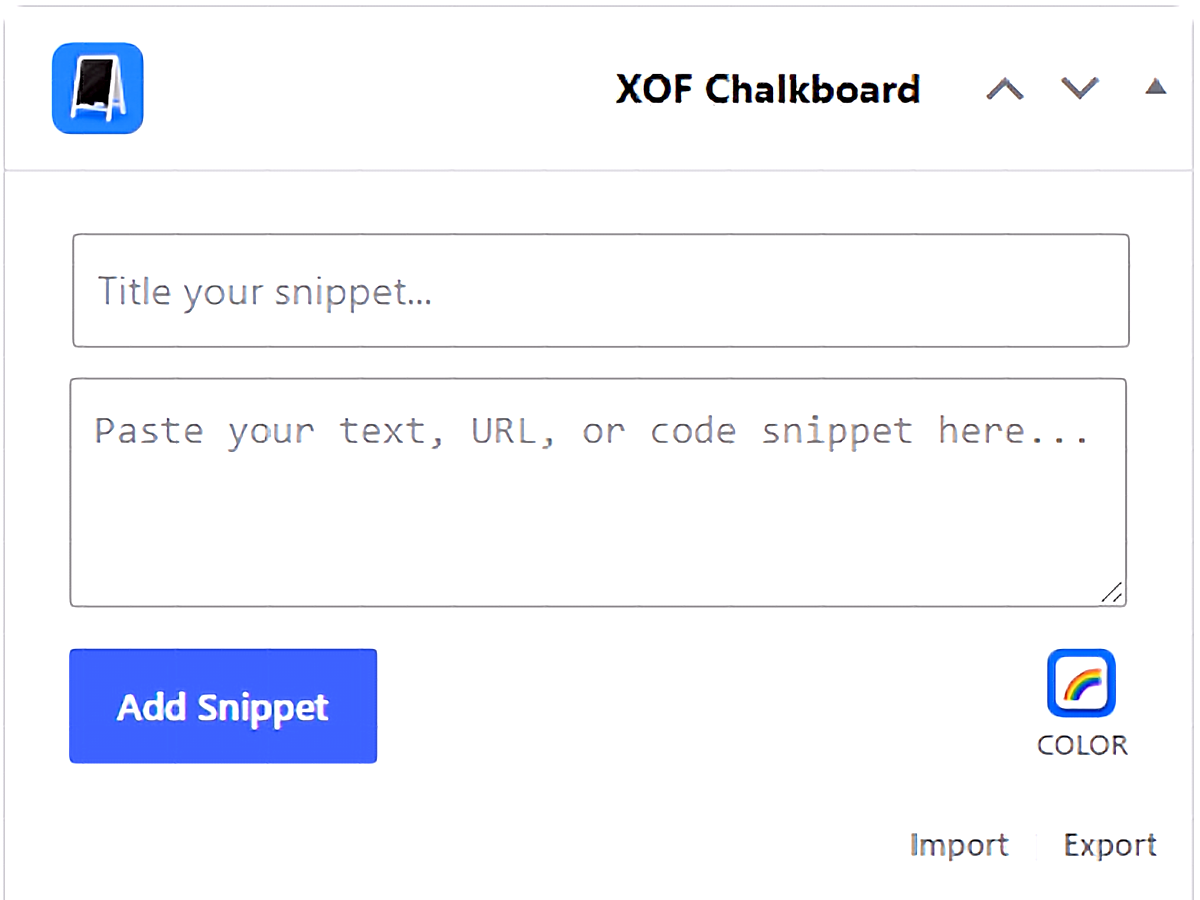The height and width of the screenshot is (900, 1200).
Task: Open the Export link
Action: tap(1110, 845)
